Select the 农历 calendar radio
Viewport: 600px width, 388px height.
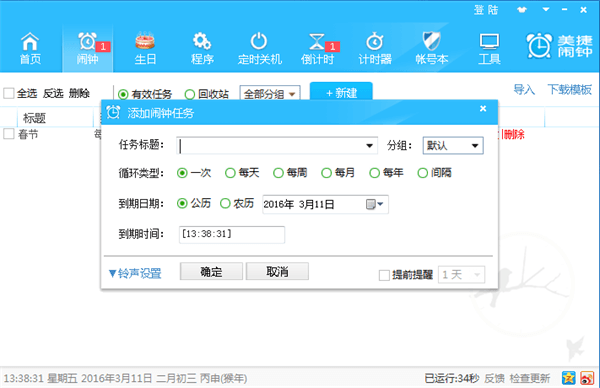pos(225,203)
